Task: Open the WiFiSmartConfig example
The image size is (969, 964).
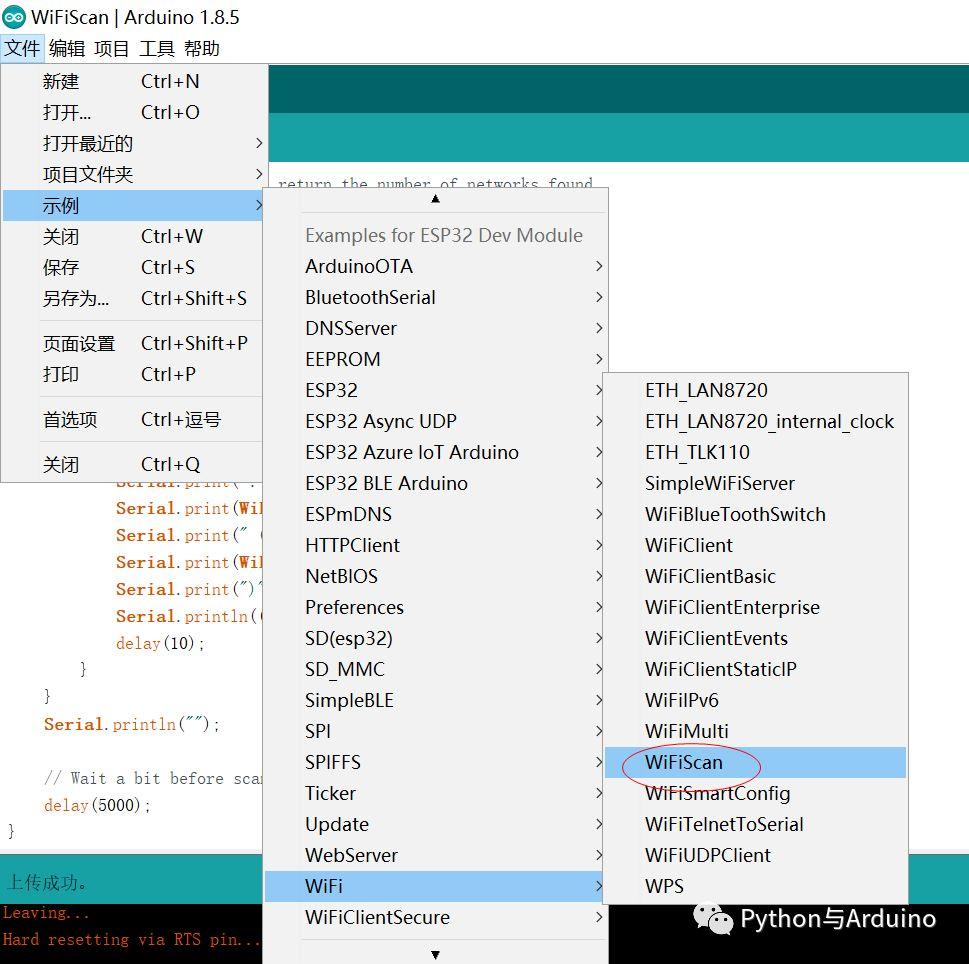Action: (x=755, y=793)
